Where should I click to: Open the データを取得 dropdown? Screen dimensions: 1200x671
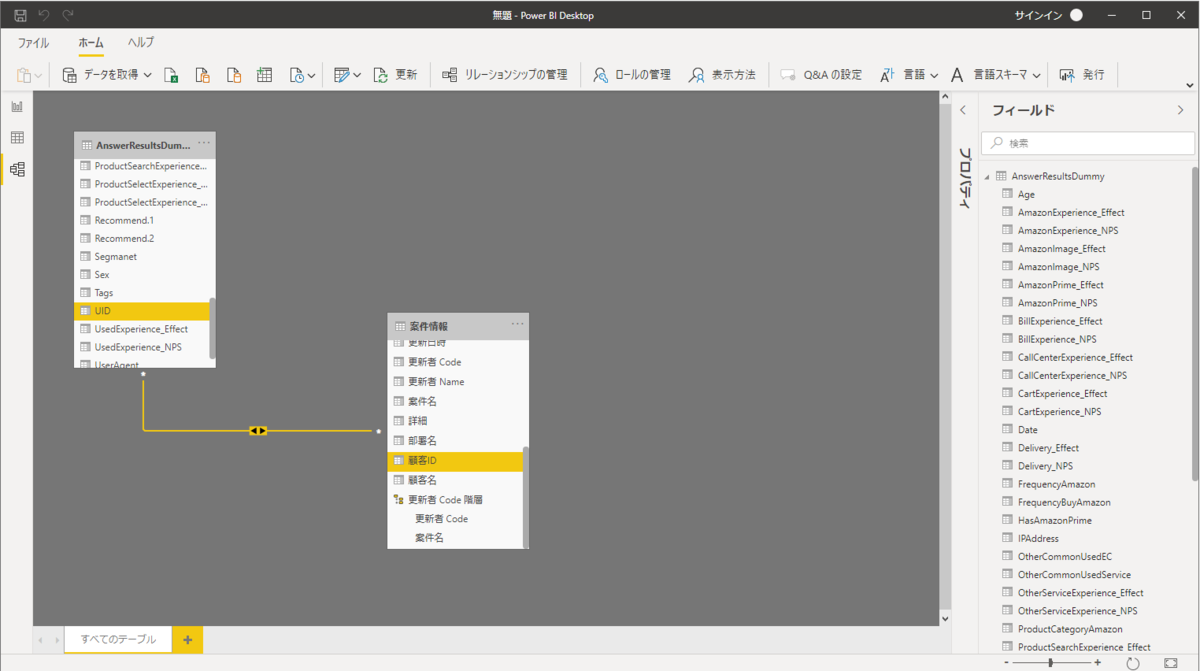[107, 75]
